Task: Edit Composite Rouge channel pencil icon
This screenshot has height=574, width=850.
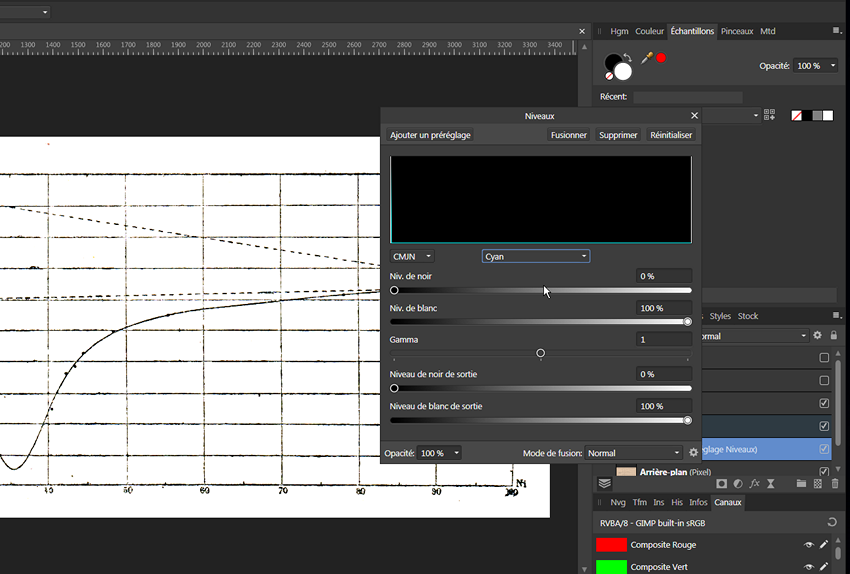Action: coord(824,544)
